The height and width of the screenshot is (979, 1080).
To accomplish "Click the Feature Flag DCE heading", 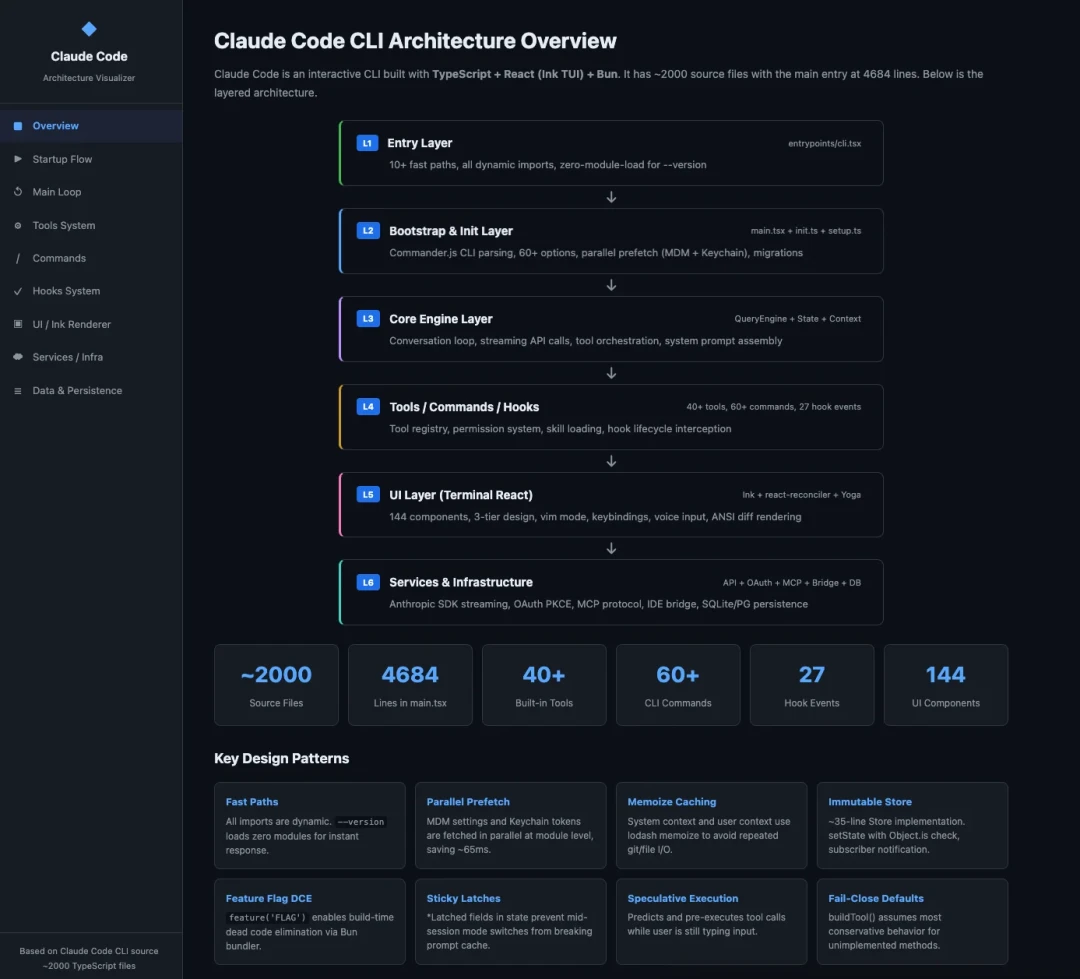I will click(x=269, y=898).
